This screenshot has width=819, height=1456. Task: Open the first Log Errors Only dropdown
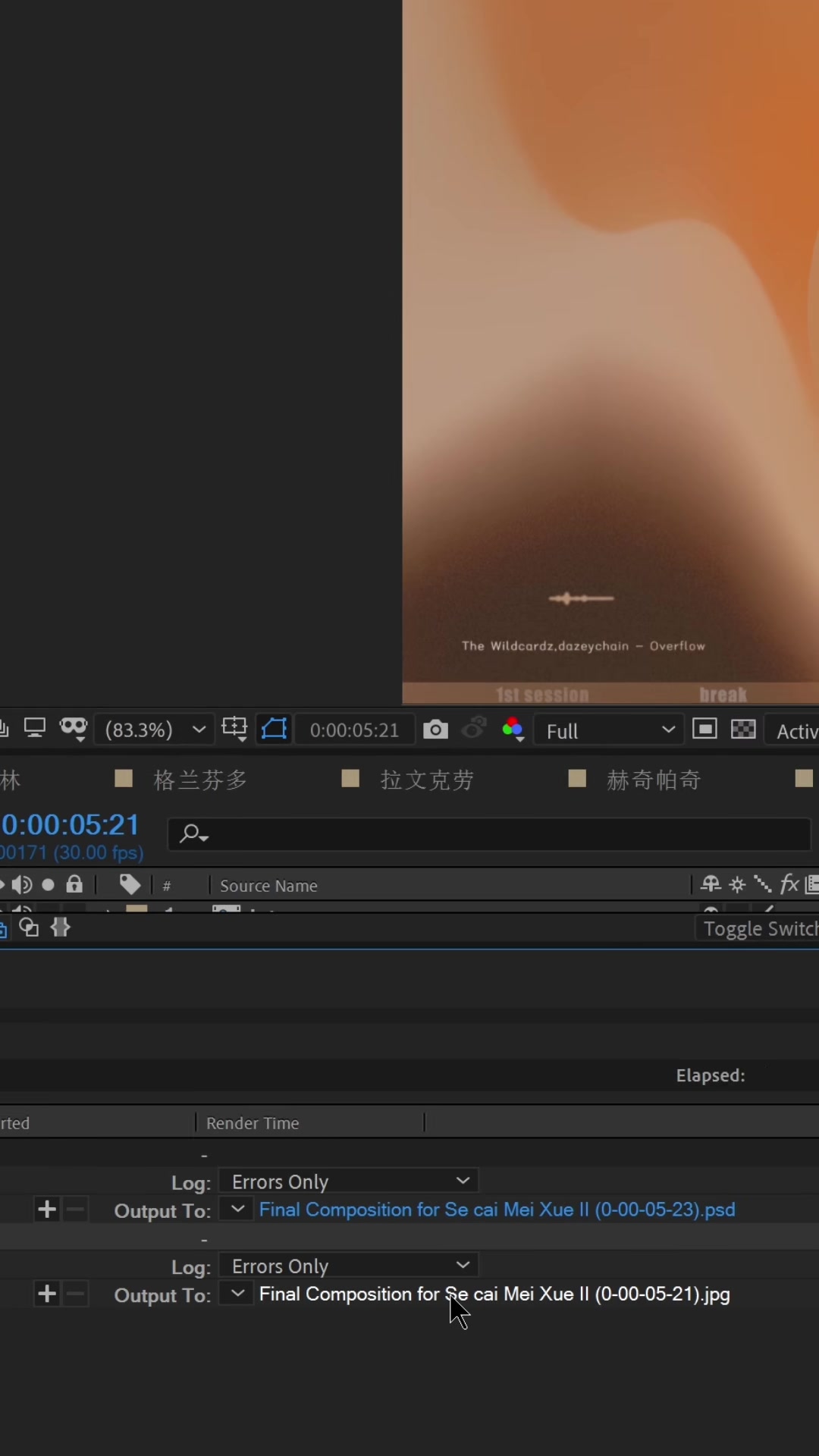pyautogui.click(x=349, y=1181)
